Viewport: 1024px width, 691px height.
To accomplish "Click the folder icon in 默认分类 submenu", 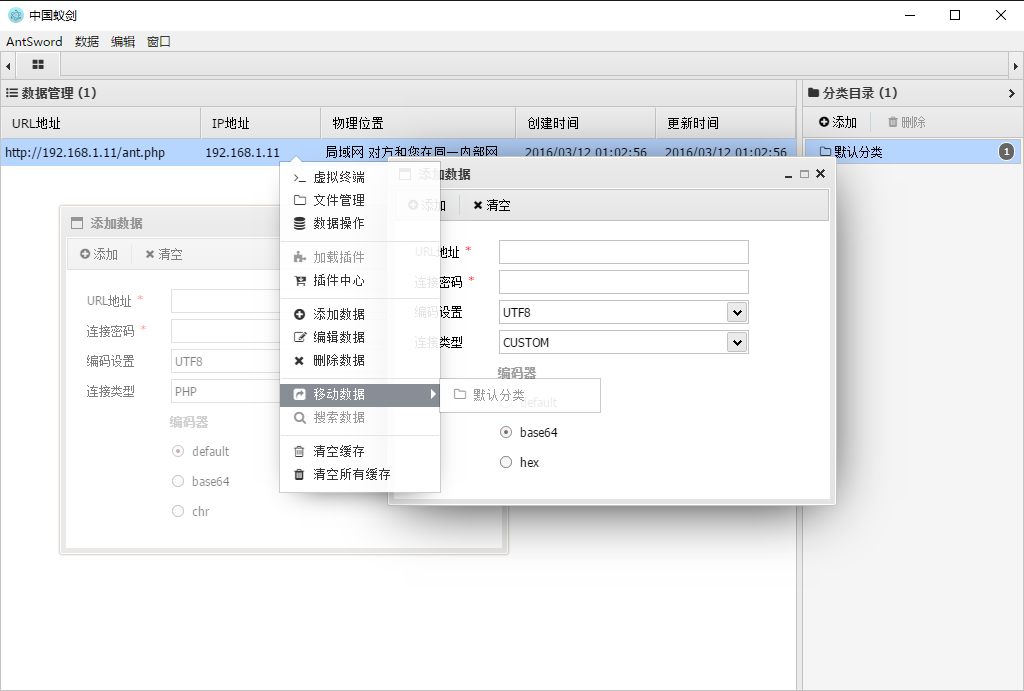I will point(460,394).
